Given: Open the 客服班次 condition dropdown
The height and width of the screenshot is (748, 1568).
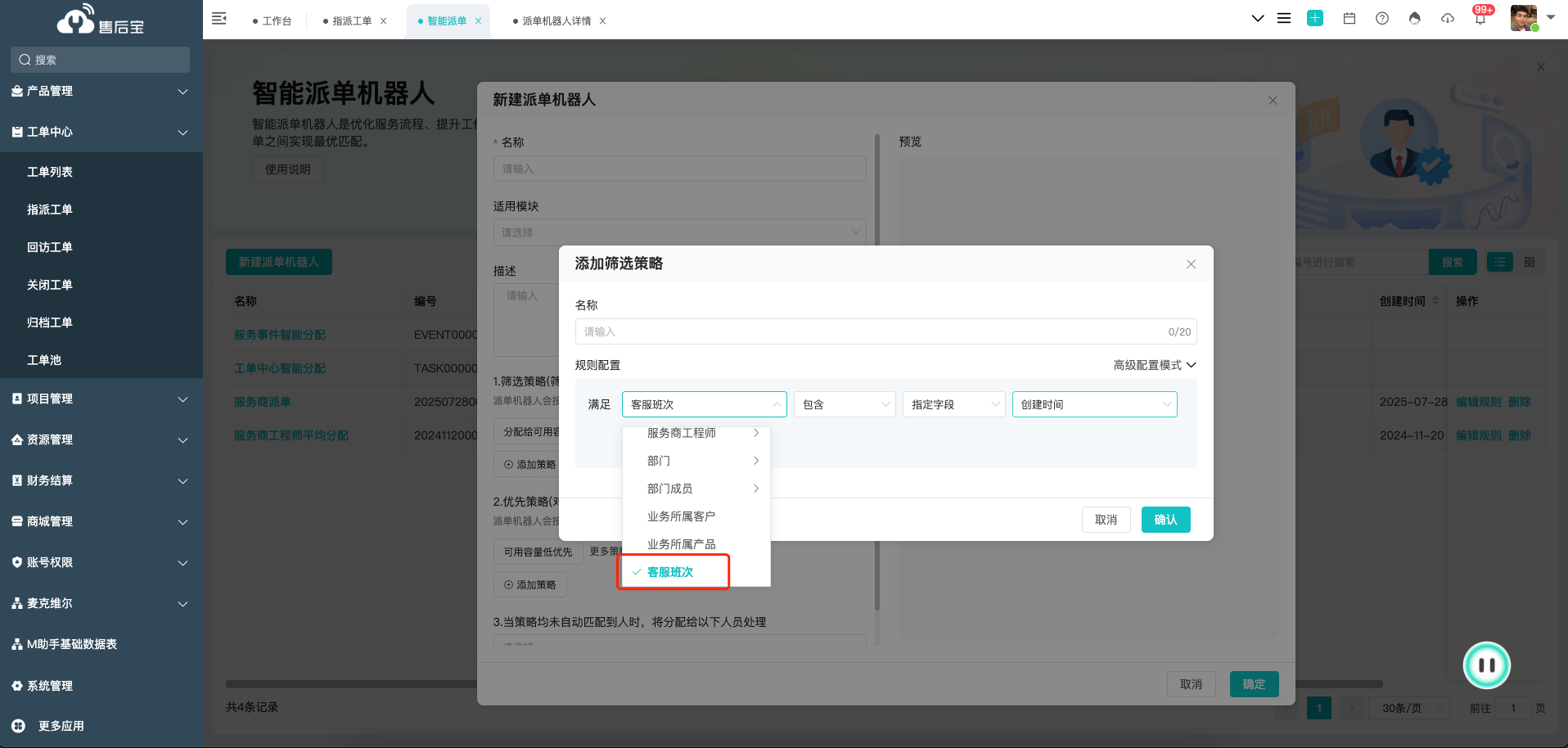Looking at the screenshot, I should [704, 404].
